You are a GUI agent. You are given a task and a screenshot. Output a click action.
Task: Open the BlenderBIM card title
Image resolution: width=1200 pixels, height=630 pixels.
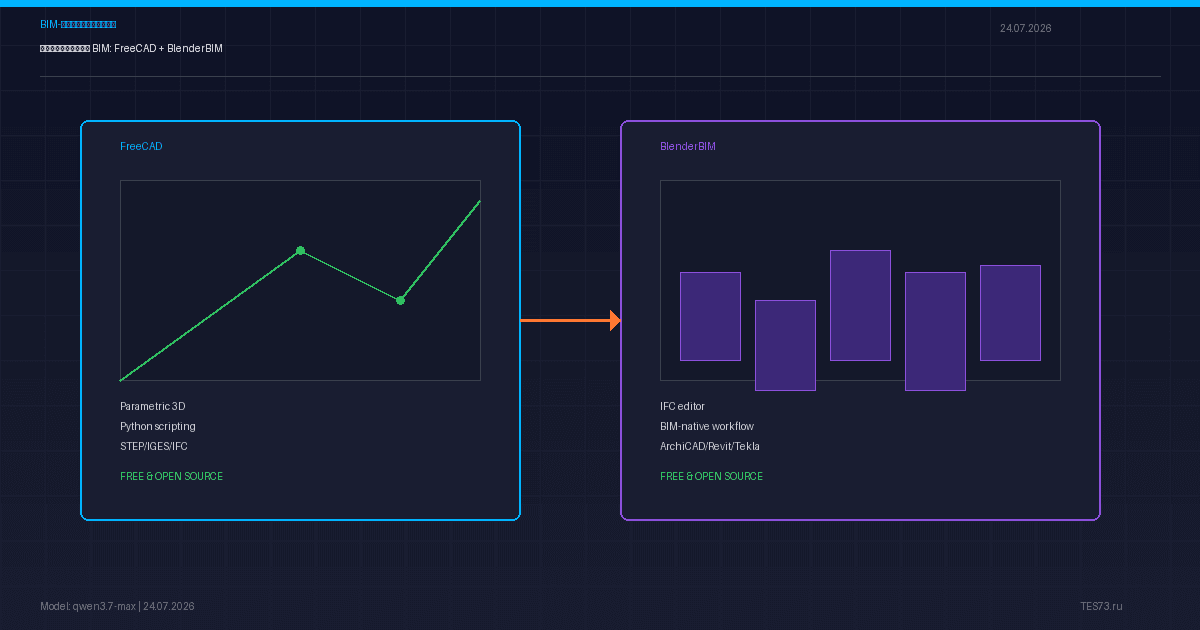point(688,146)
